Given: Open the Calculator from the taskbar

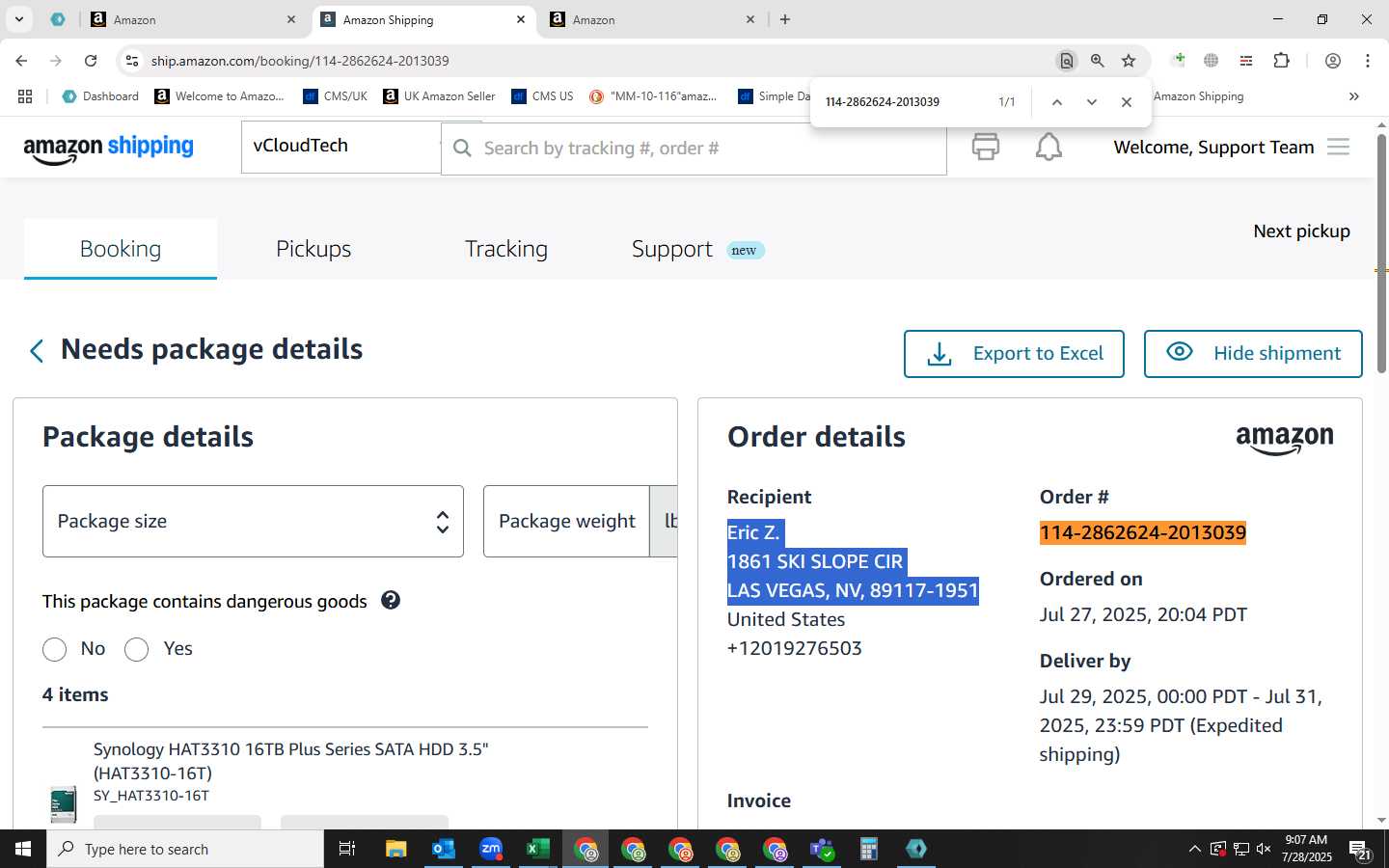Looking at the screenshot, I should [x=869, y=849].
